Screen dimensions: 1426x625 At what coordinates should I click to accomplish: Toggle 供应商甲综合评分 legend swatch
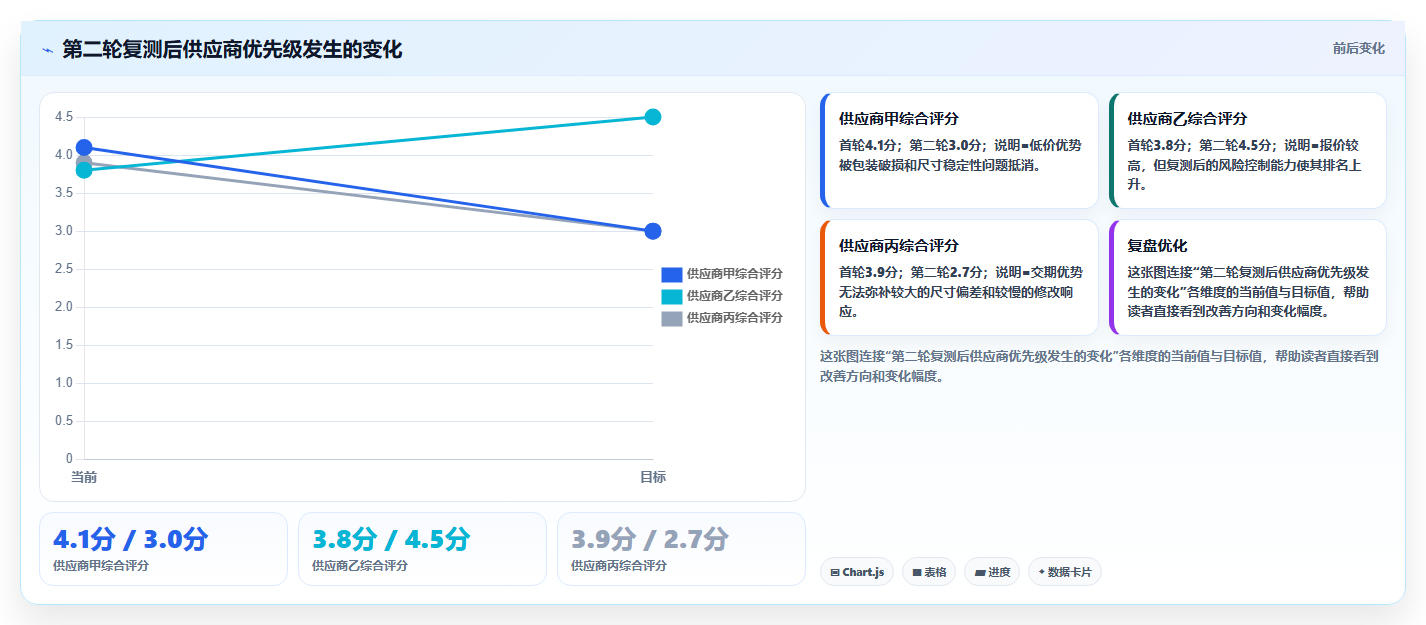point(672,274)
